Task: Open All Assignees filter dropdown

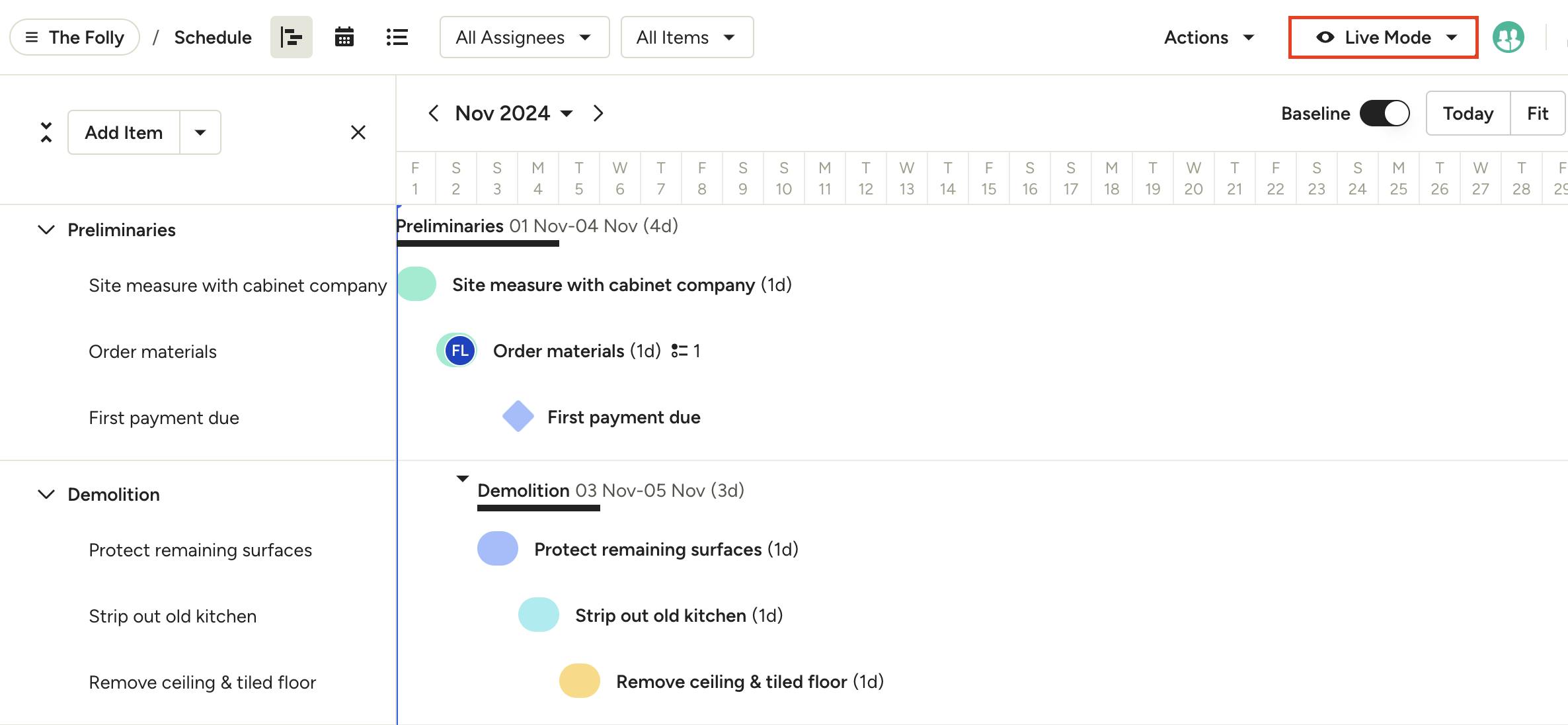Action: point(524,37)
